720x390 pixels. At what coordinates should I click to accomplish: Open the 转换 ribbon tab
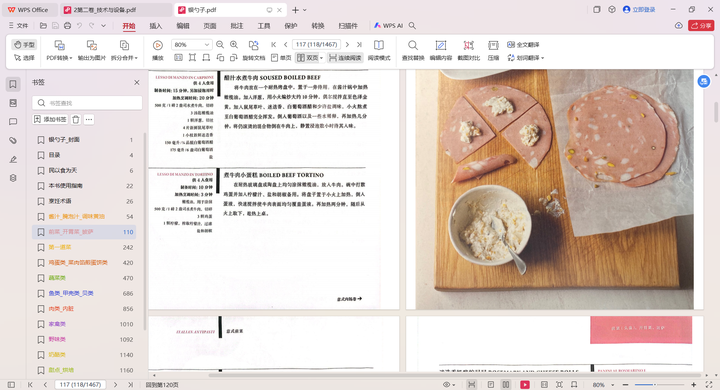318,26
